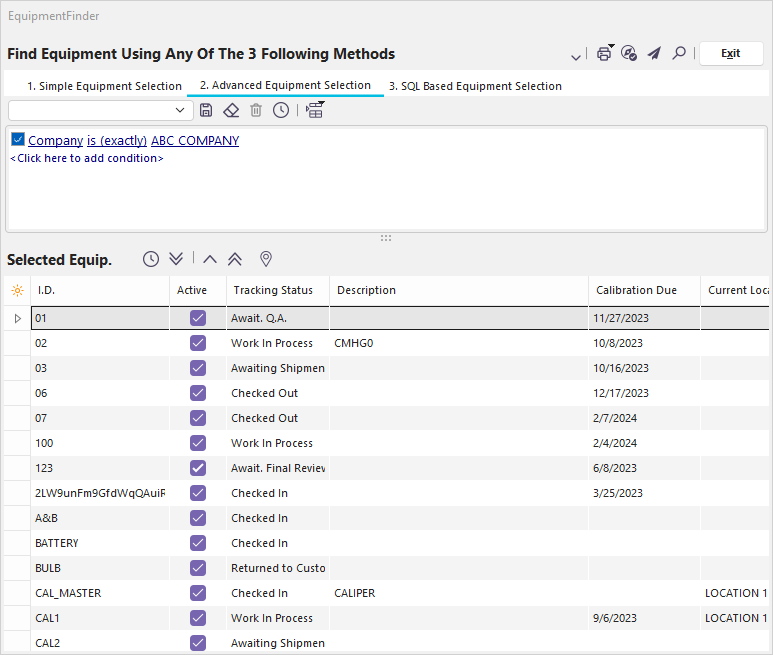
Task: Toggle Active checkbox for BATTERY row
Action: point(198,543)
